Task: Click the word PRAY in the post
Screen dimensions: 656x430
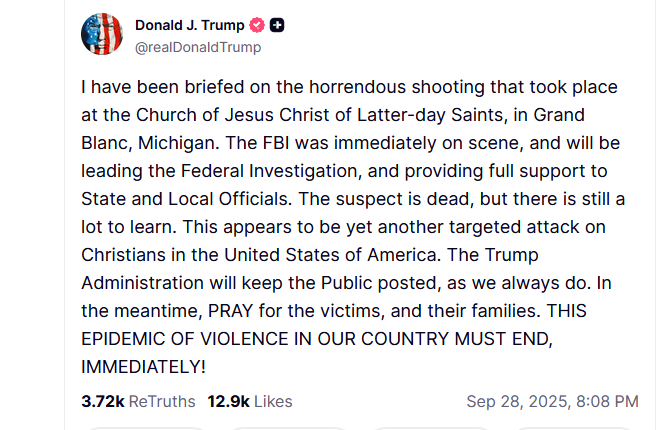Action: (231, 311)
